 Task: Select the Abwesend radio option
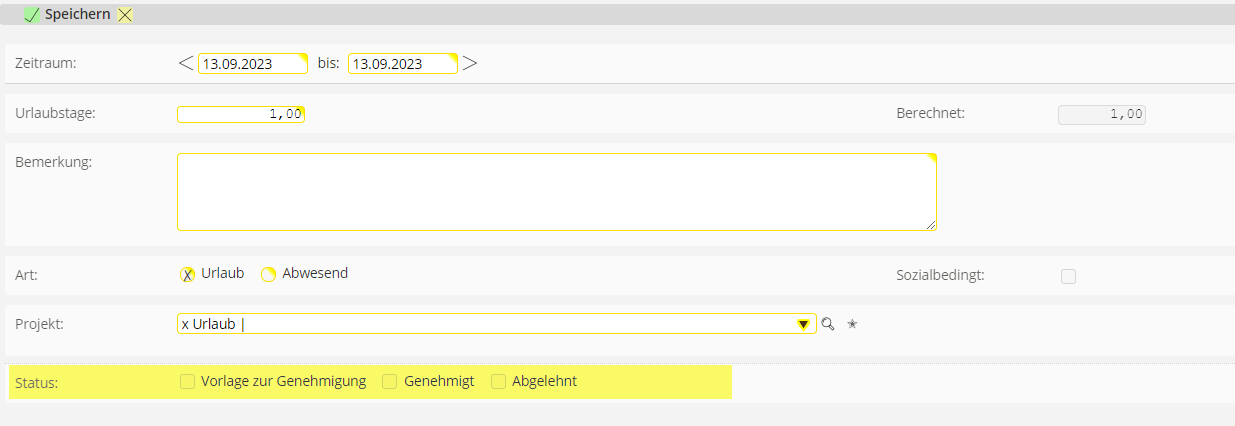tap(268, 274)
